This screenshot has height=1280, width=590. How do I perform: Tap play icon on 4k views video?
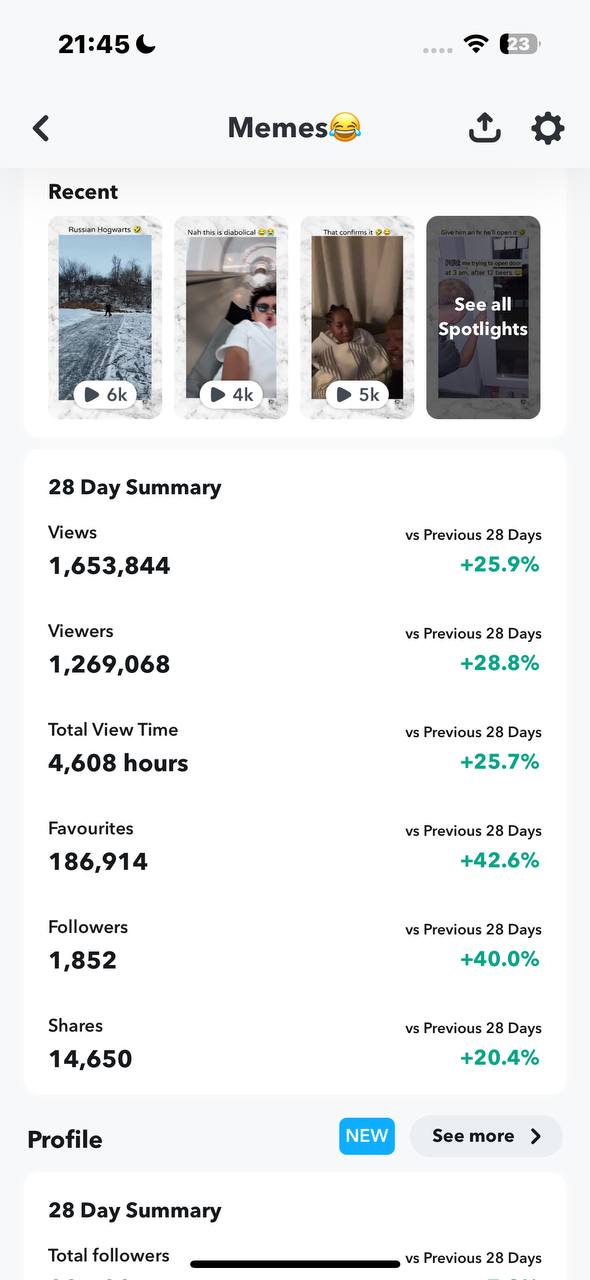coord(218,395)
